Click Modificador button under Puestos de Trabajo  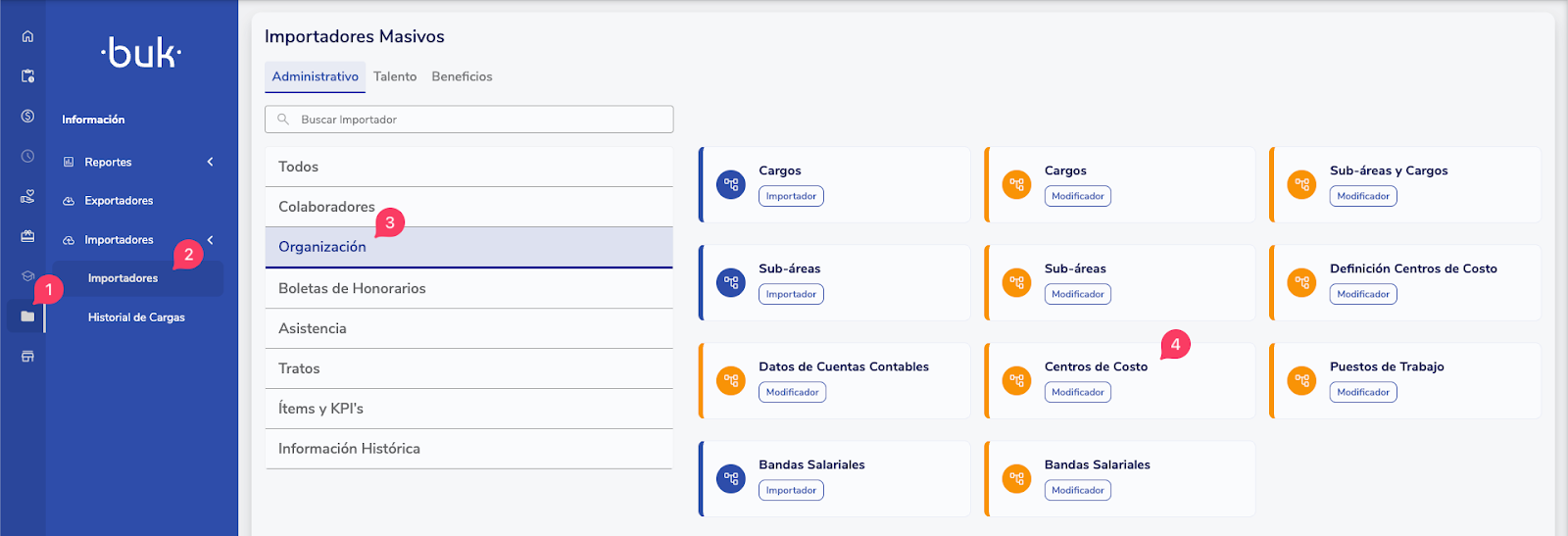tap(1363, 392)
